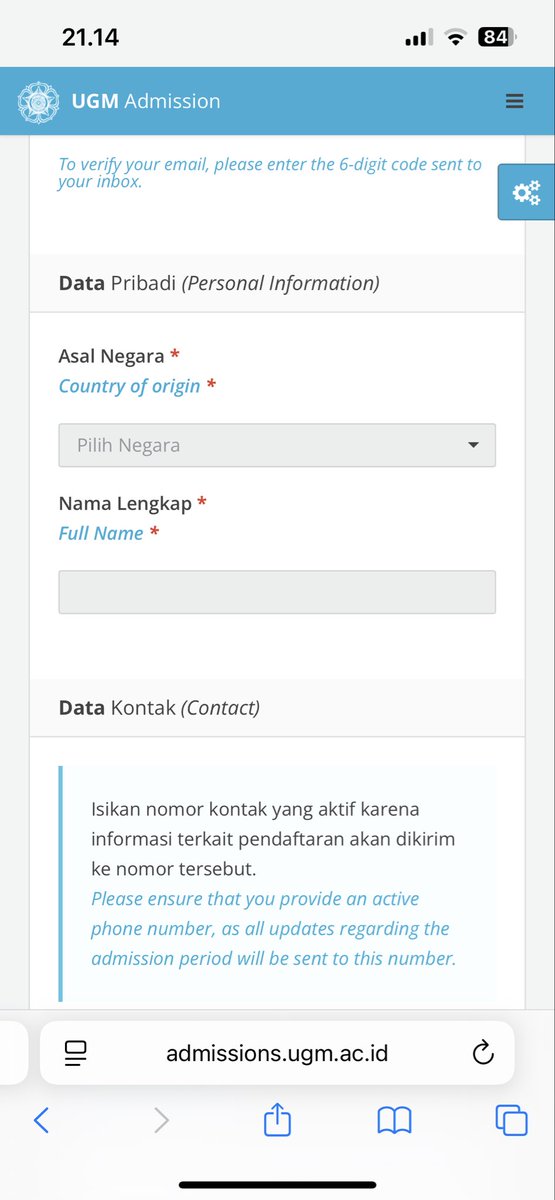Open the hamburger navigation menu

(515, 101)
